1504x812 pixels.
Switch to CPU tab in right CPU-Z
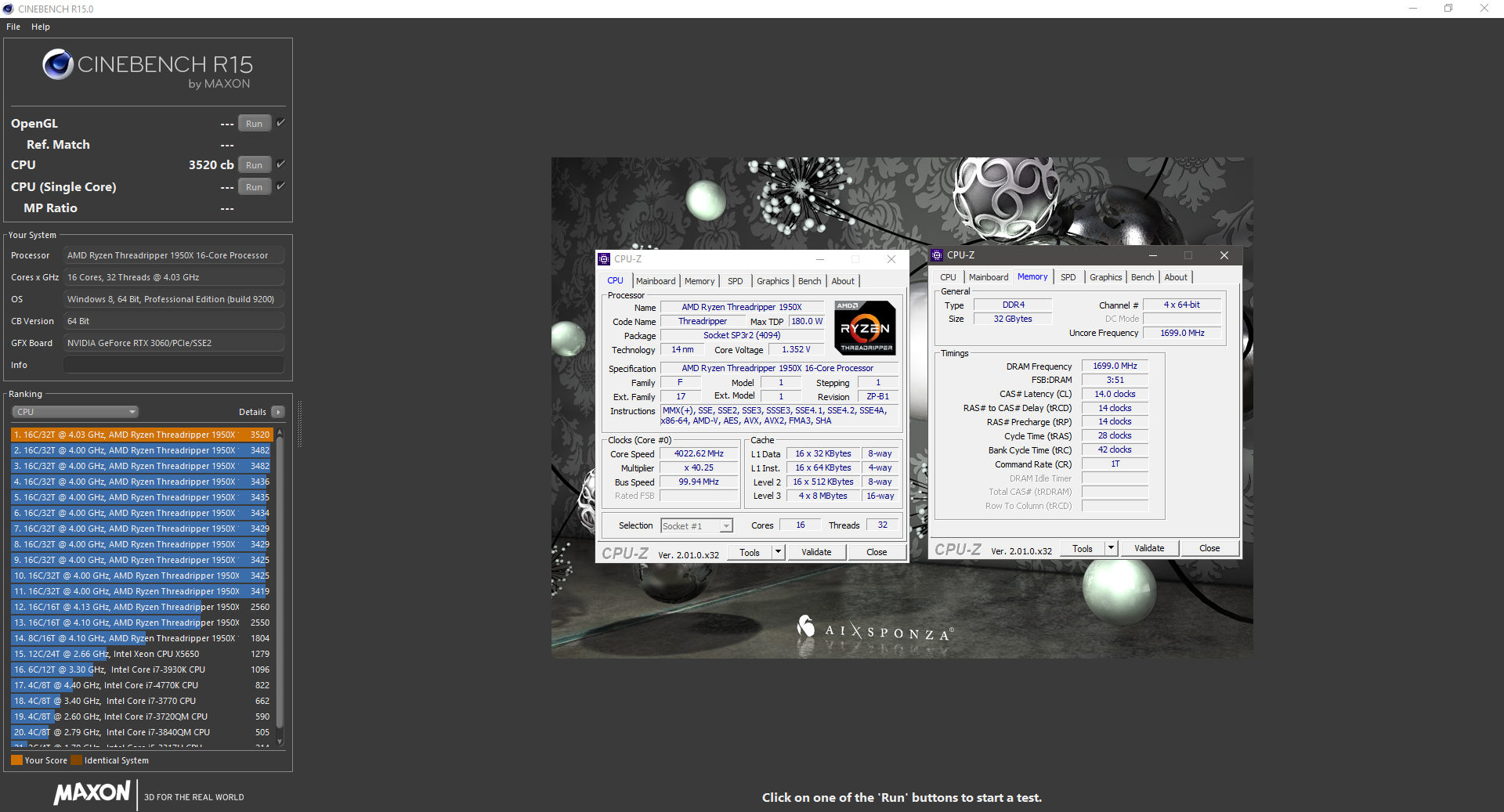[x=948, y=277]
